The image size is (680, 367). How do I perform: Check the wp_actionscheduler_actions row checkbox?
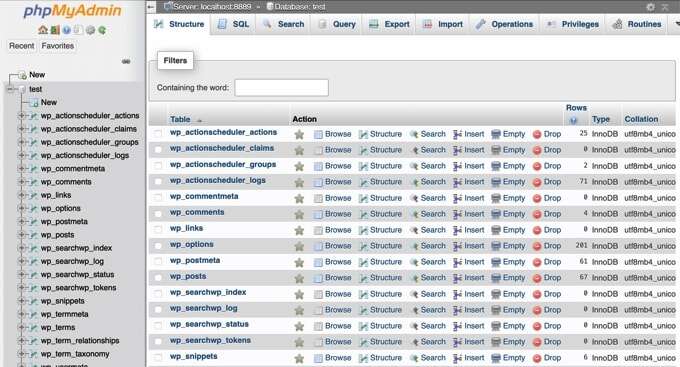point(158,133)
